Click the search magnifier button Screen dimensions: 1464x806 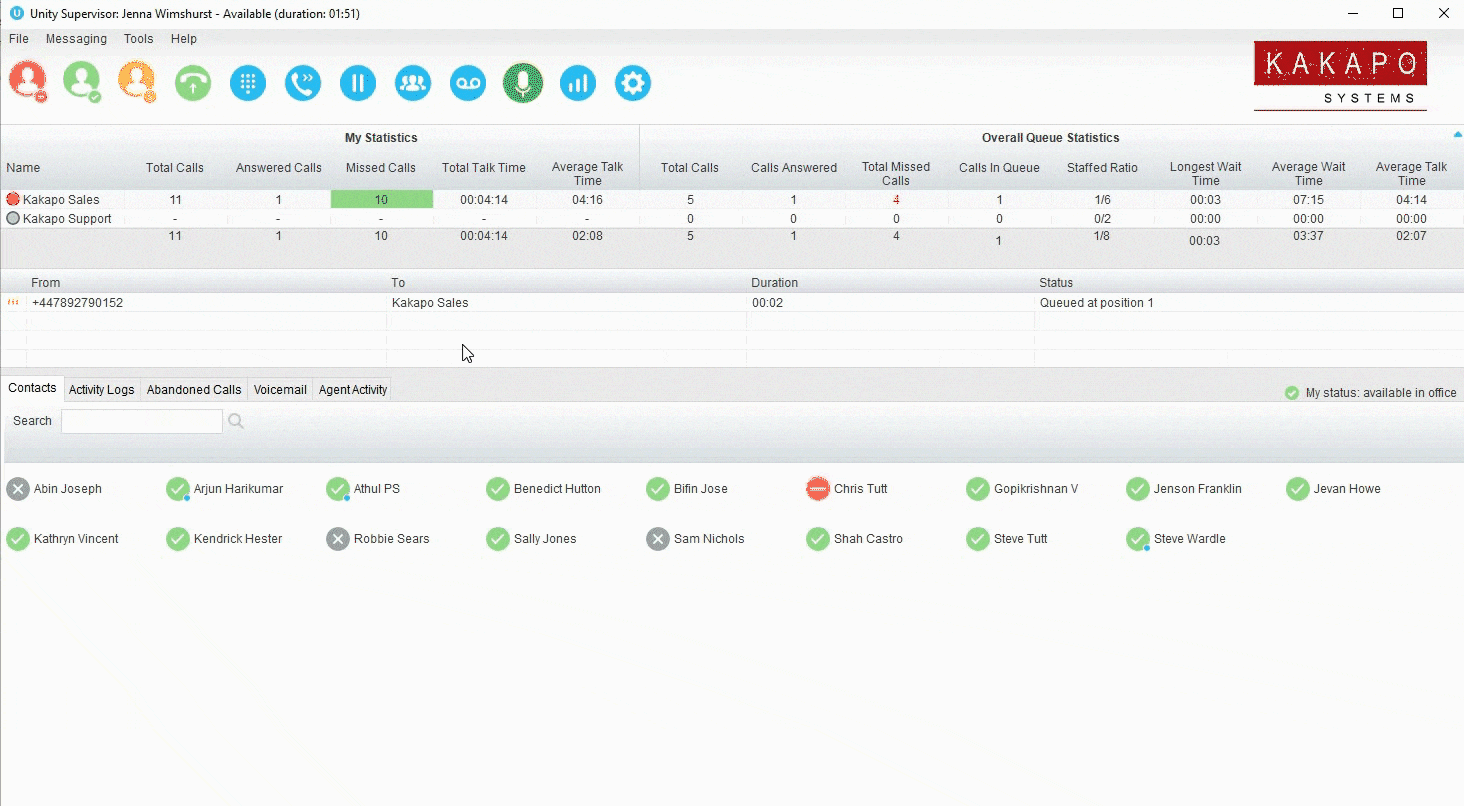click(236, 422)
